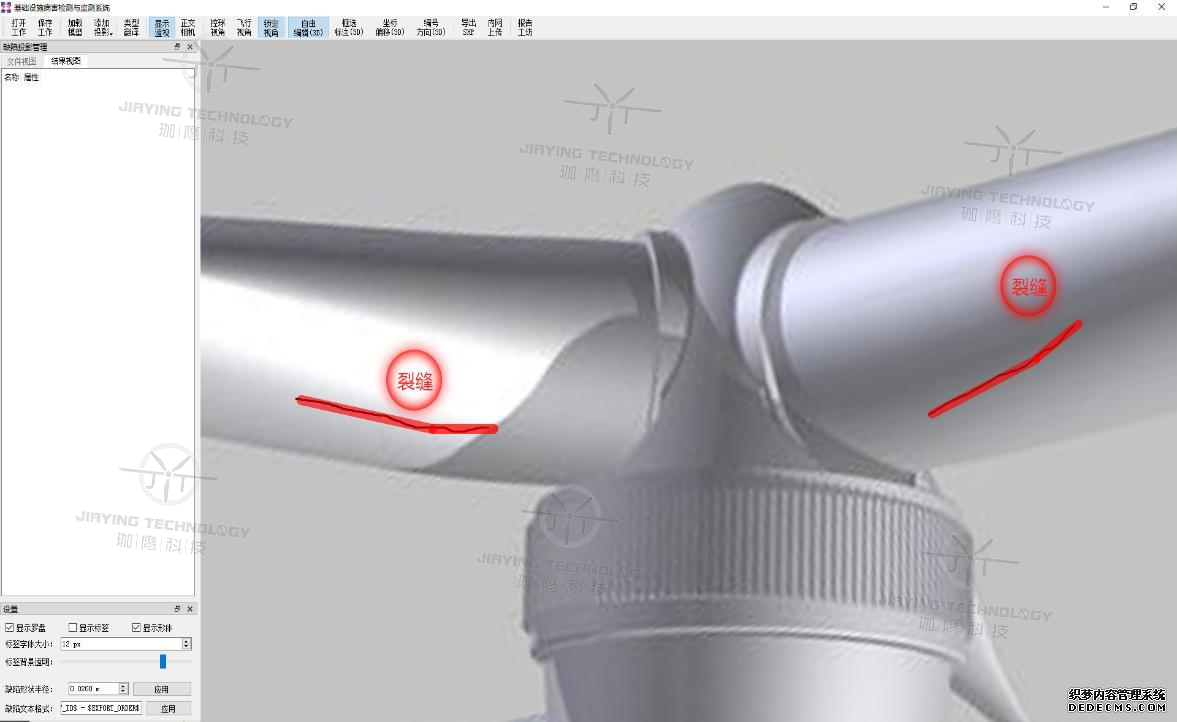The width and height of the screenshot is (1177, 722).
Task: Click the 标签背景透明 slider handle
Action: point(163,661)
